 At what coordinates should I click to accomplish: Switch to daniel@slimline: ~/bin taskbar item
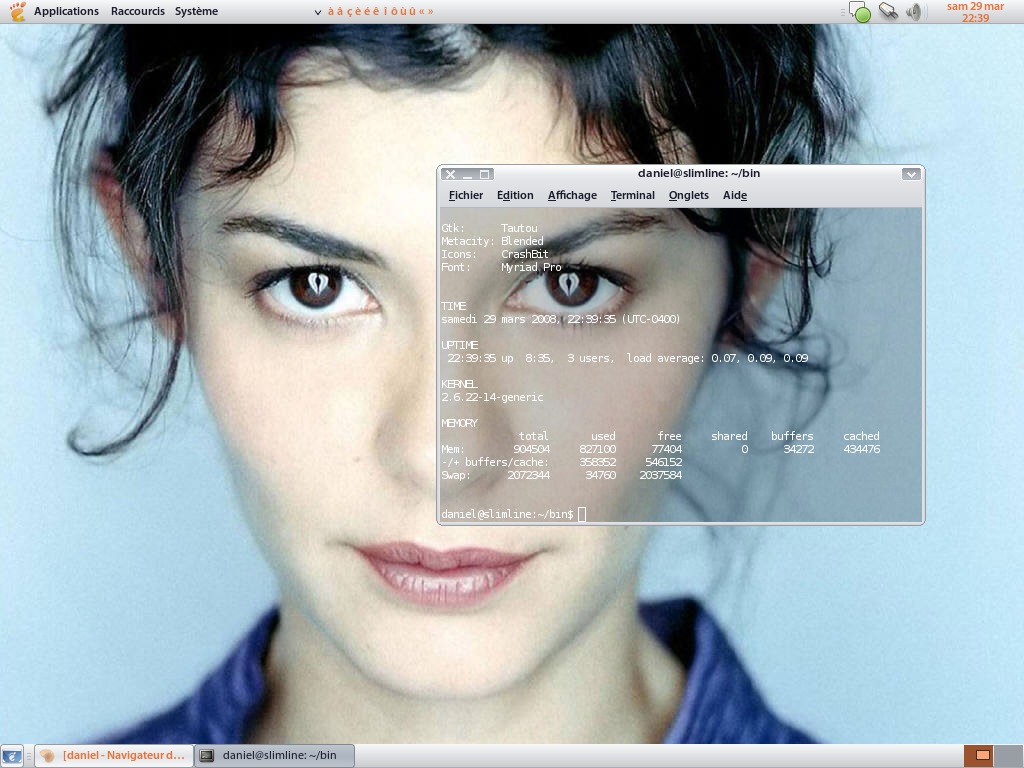coord(275,756)
